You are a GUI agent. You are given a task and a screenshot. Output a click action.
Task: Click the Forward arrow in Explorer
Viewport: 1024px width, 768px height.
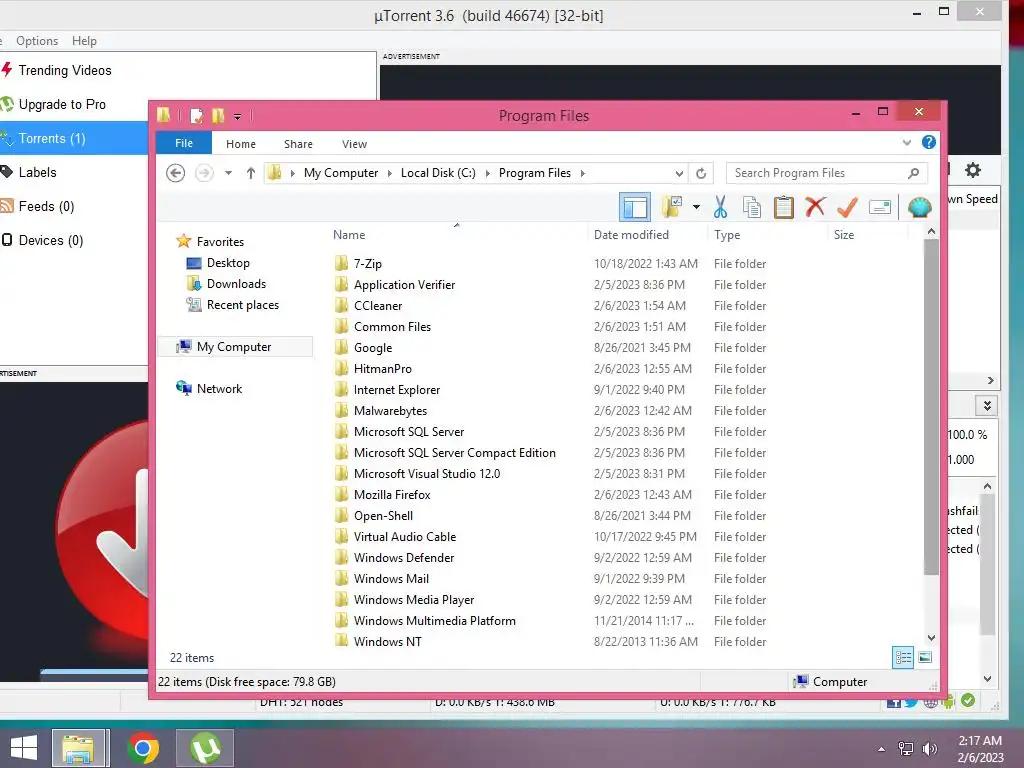tap(204, 173)
